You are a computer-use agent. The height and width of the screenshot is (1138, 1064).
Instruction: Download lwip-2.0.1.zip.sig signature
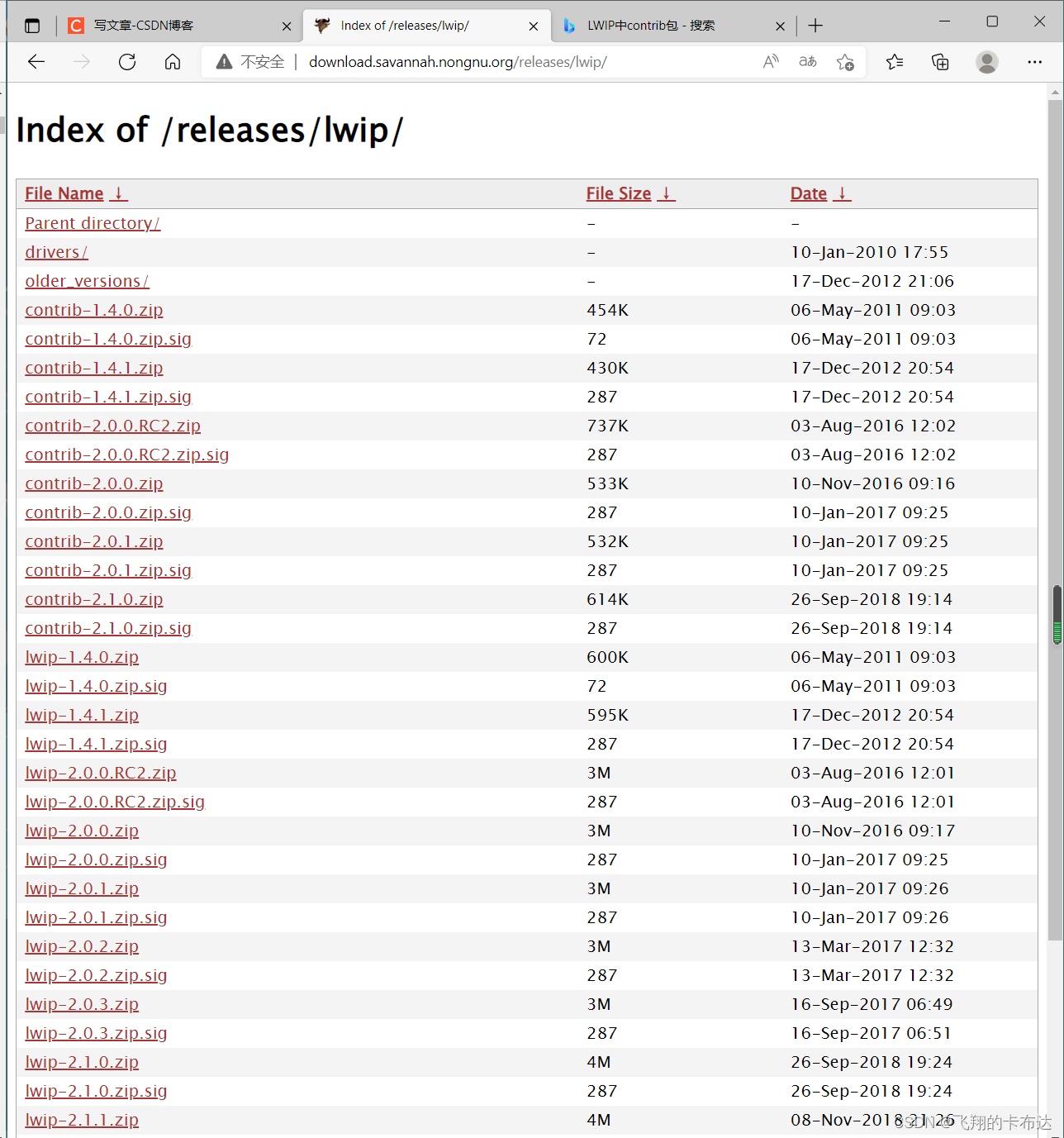[96, 917]
